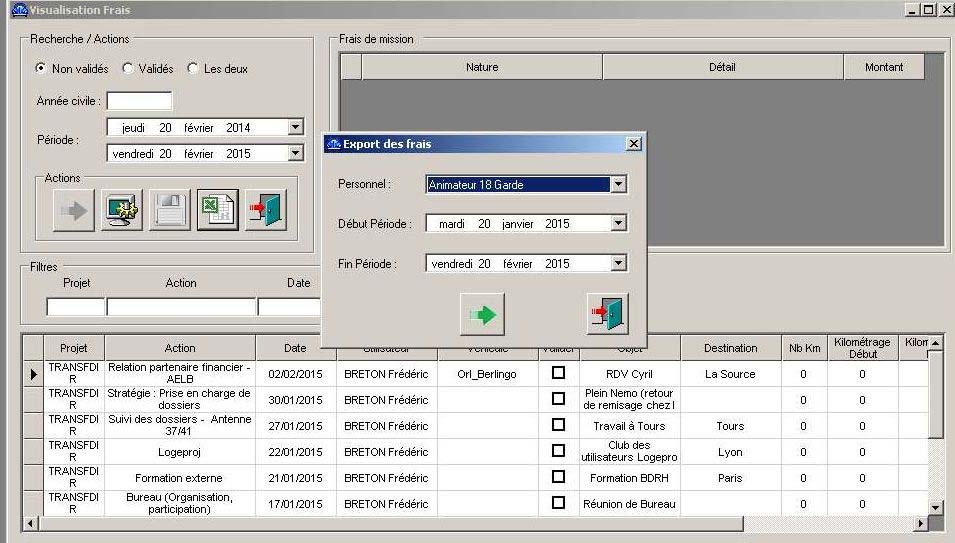This screenshot has width=955, height=543.
Task: Expand the Début Période date picker
Action: coord(618,224)
